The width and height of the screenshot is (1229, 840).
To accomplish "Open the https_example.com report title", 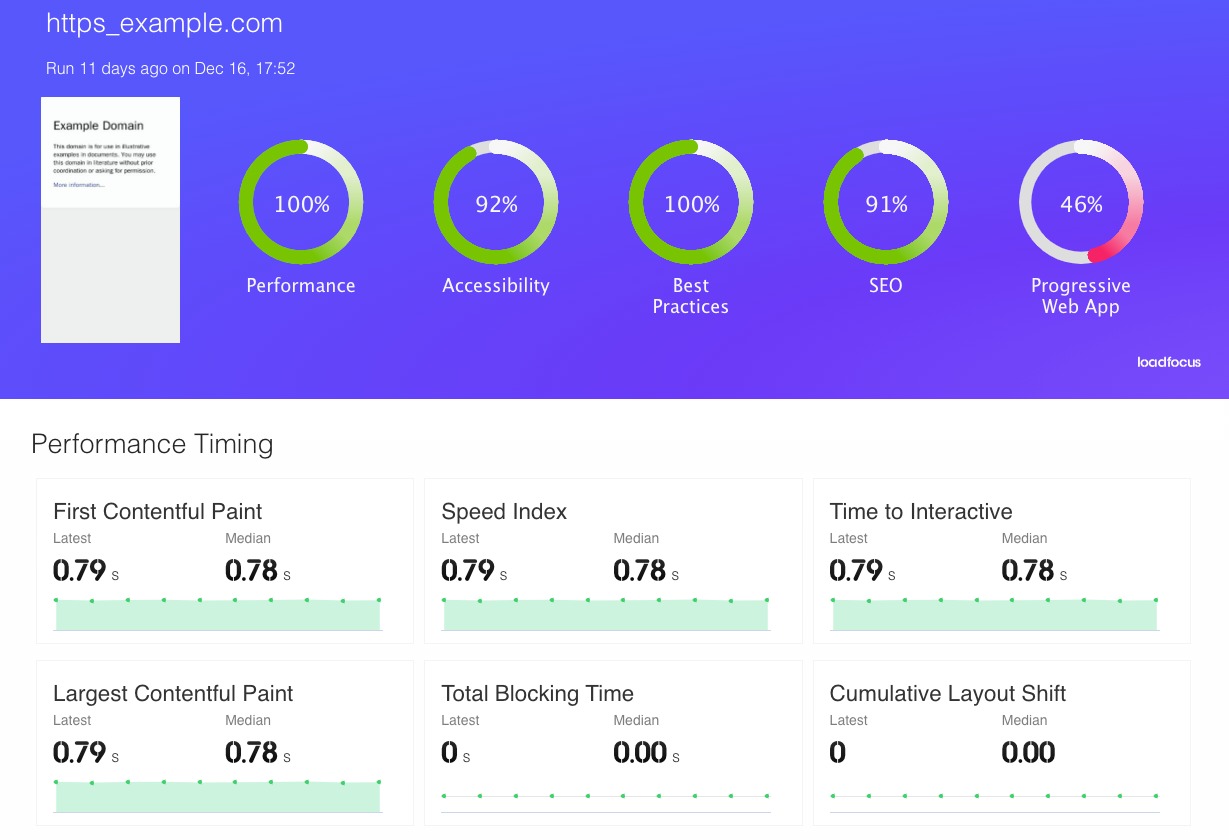I will coord(164,22).
